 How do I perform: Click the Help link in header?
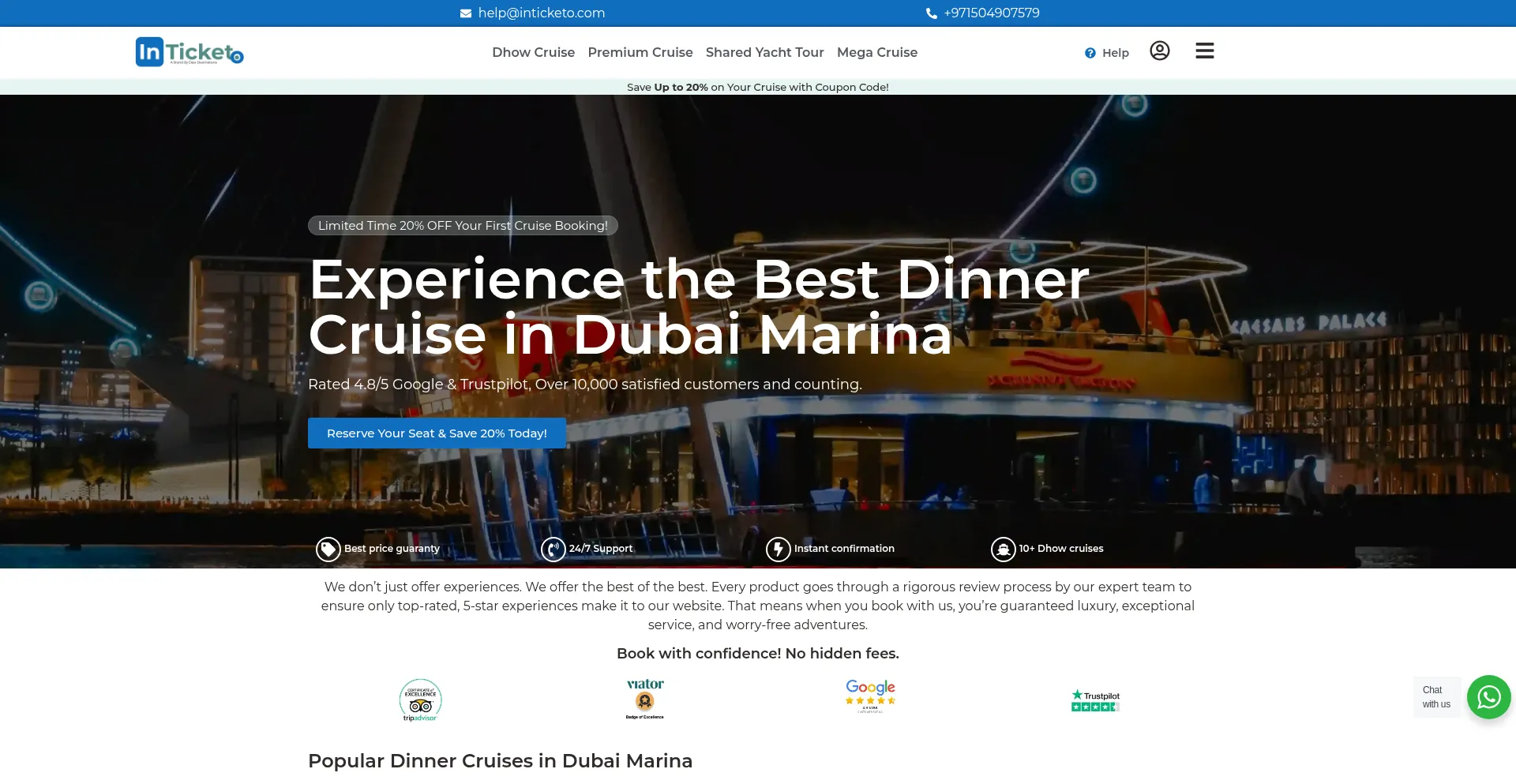click(x=1107, y=53)
